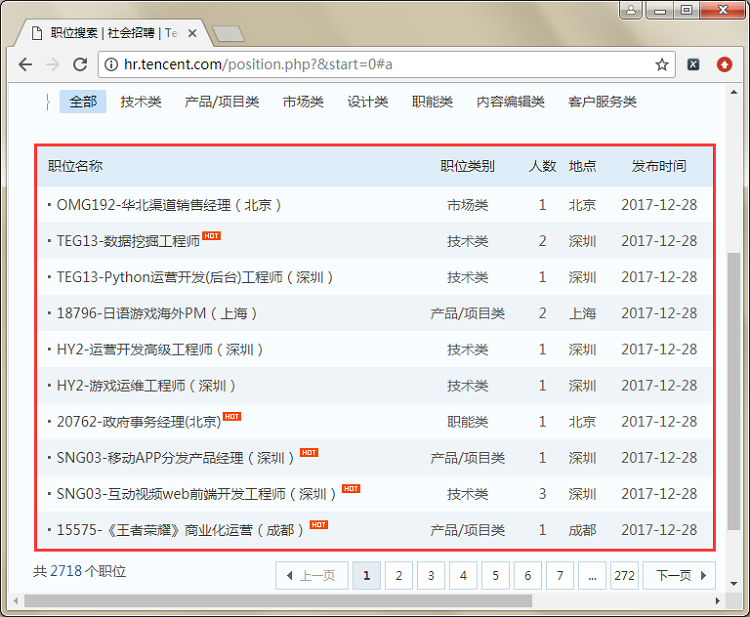Go to page 2

click(398, 575)
